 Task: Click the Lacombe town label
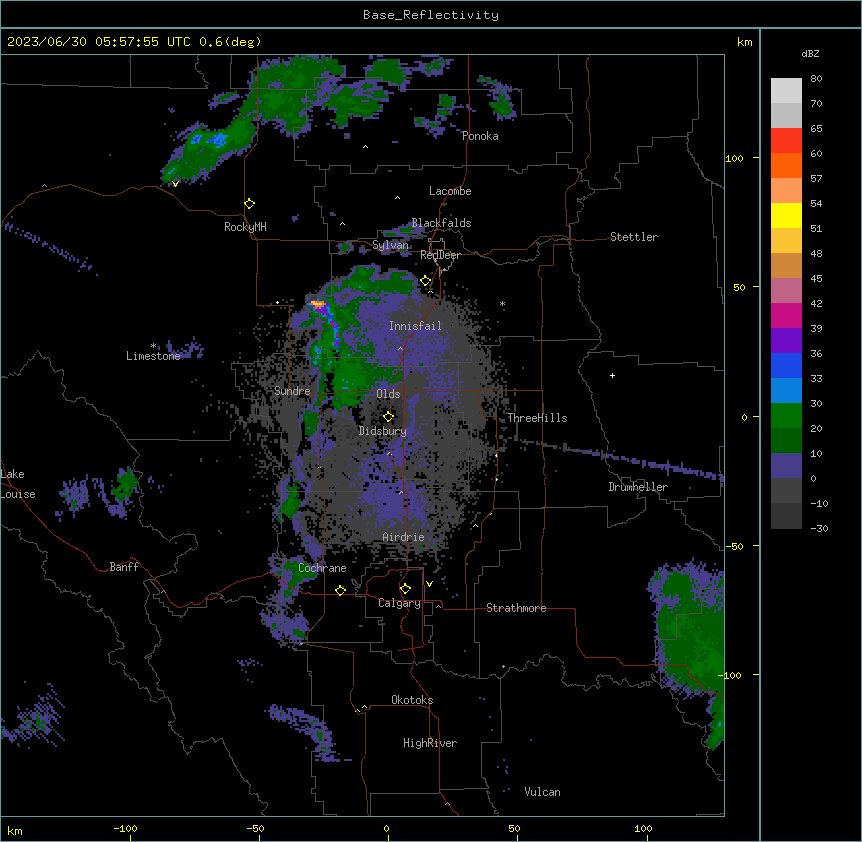[x=450, y=191]
